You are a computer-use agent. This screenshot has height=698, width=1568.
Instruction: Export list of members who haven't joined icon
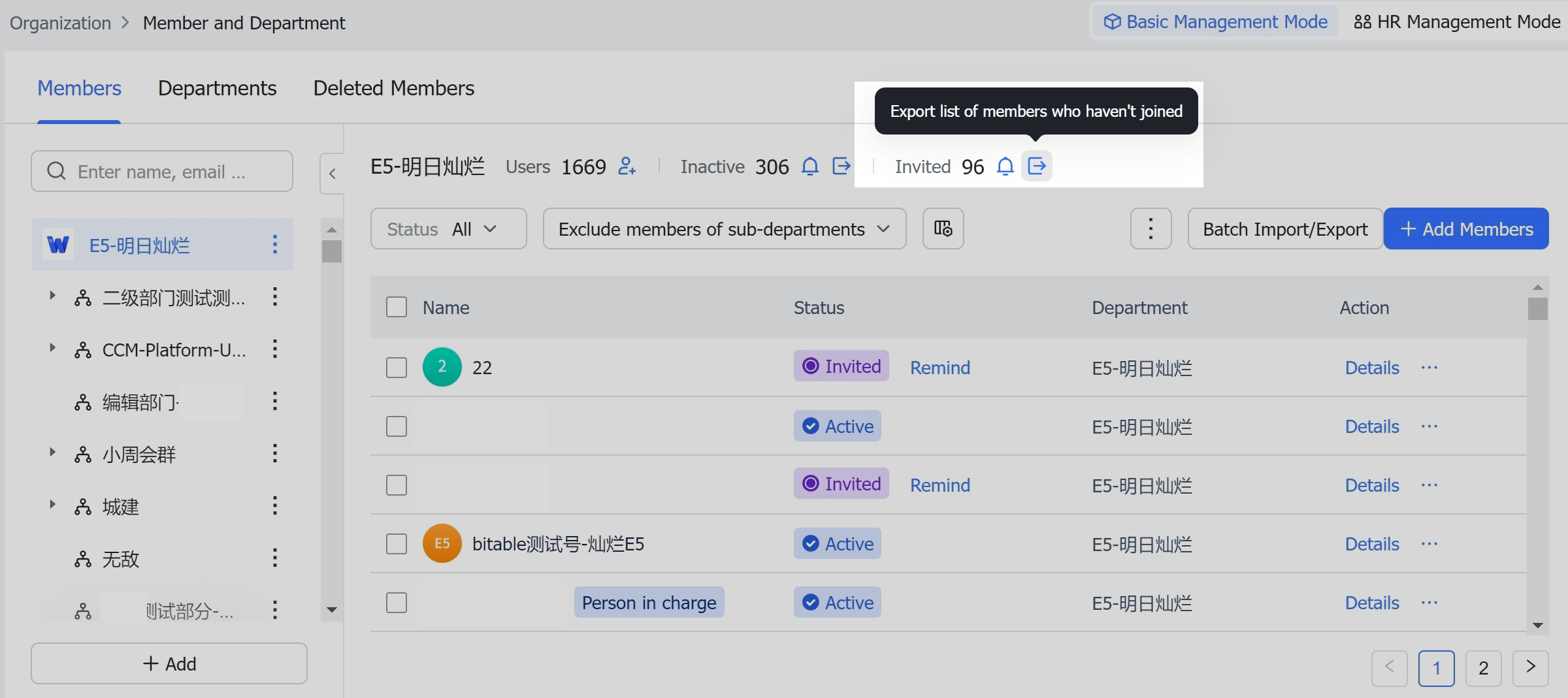pyautogui.click(x=1037, y=167)
